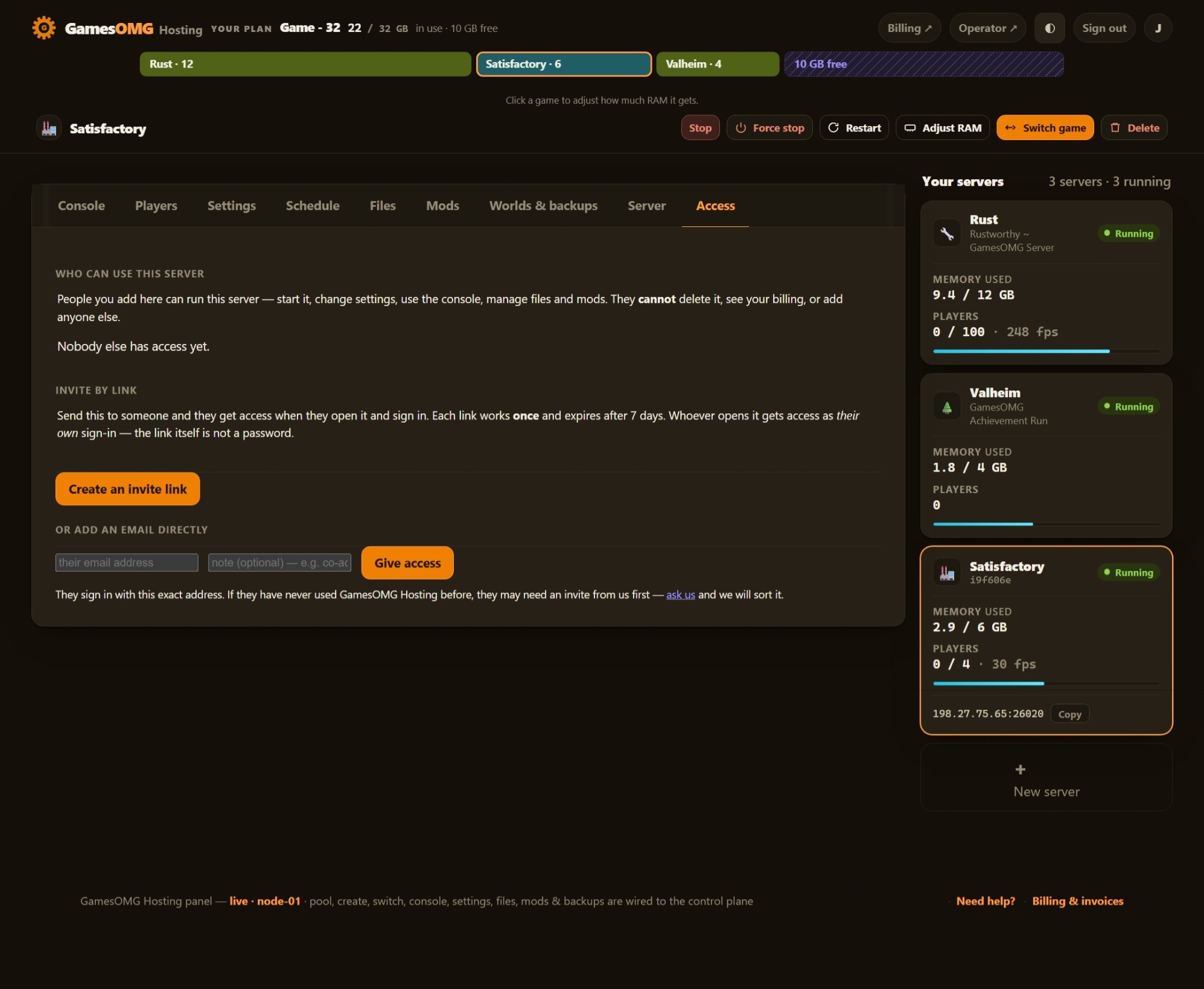
Task: Open the J user avatar
Action: click(1158, 28)
